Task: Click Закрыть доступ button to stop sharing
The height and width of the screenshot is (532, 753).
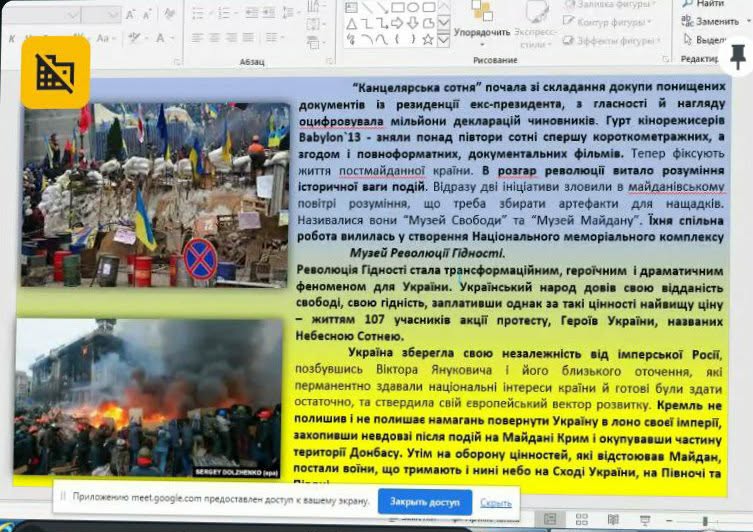Action: click(x=424, y=502)
